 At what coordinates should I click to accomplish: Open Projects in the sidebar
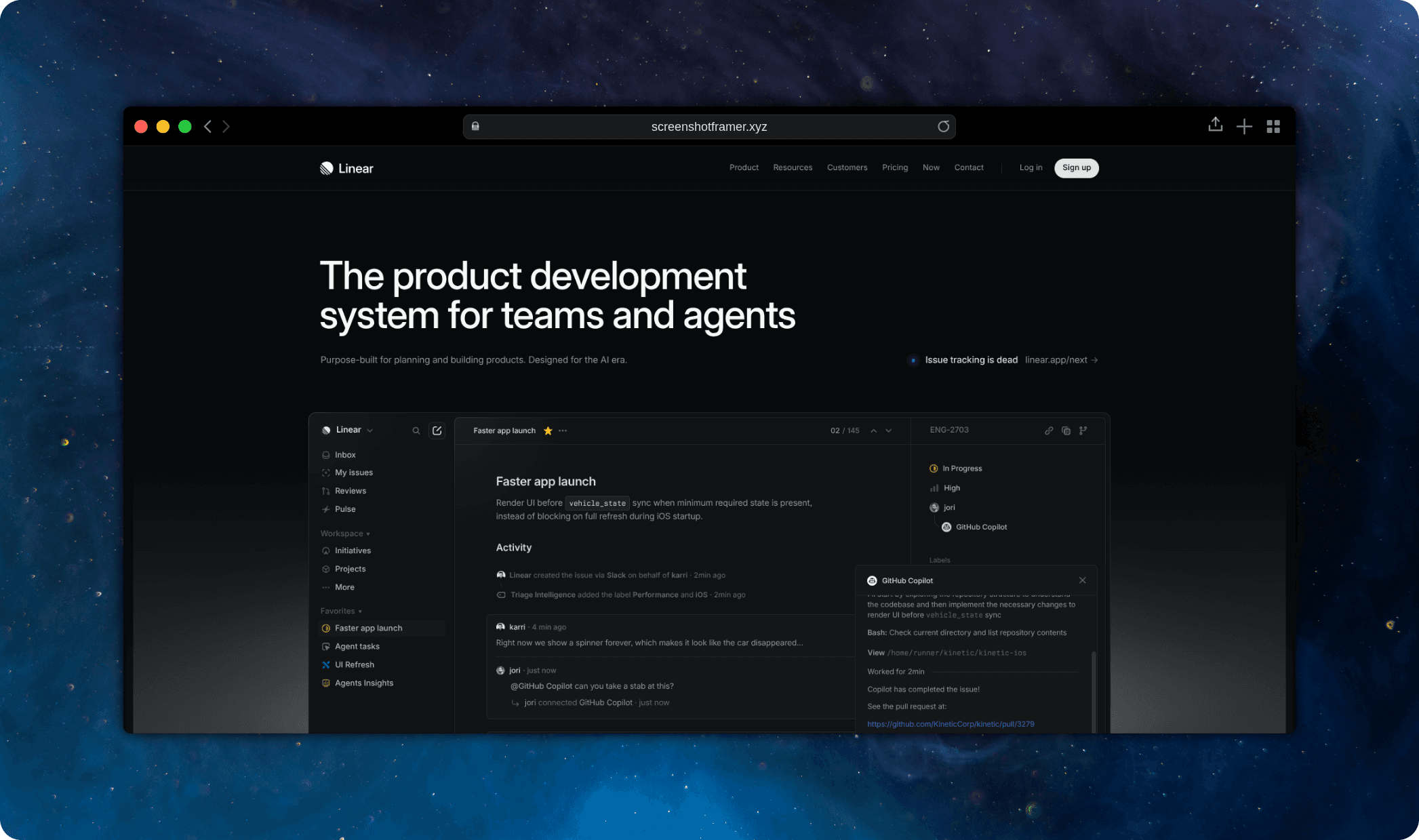coord(350,569)
